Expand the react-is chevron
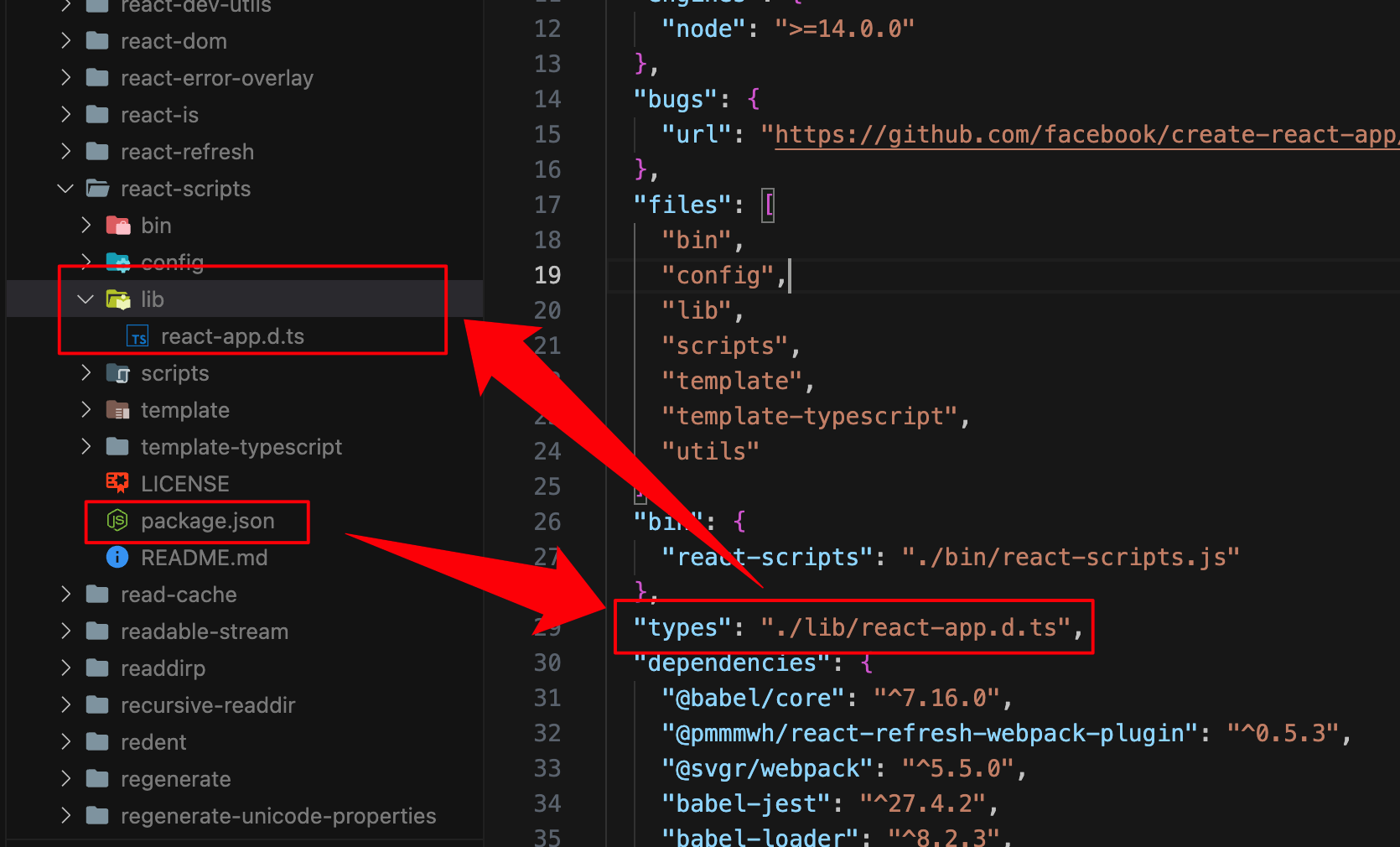The image size is (1400, 847). point(65,115)
